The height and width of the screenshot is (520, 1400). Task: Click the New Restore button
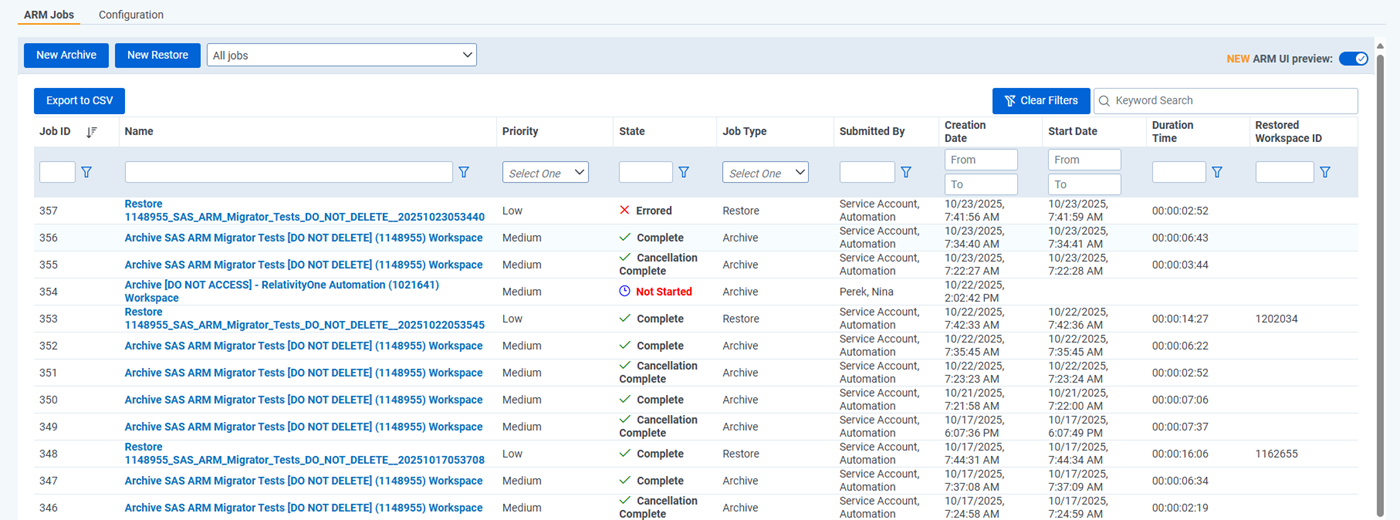(x=158, y=56)
